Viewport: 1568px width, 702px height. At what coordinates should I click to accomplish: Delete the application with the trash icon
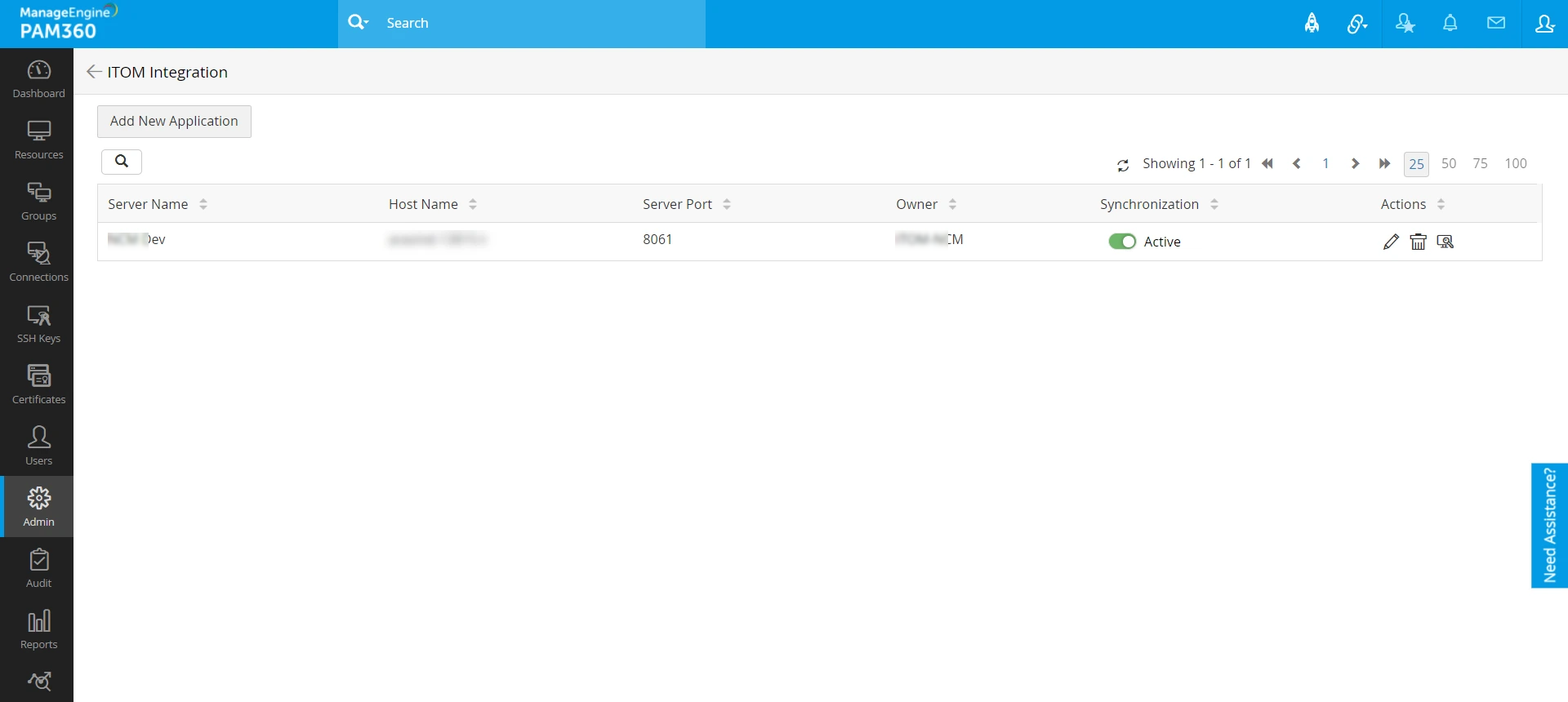[x=1419, y=242]
